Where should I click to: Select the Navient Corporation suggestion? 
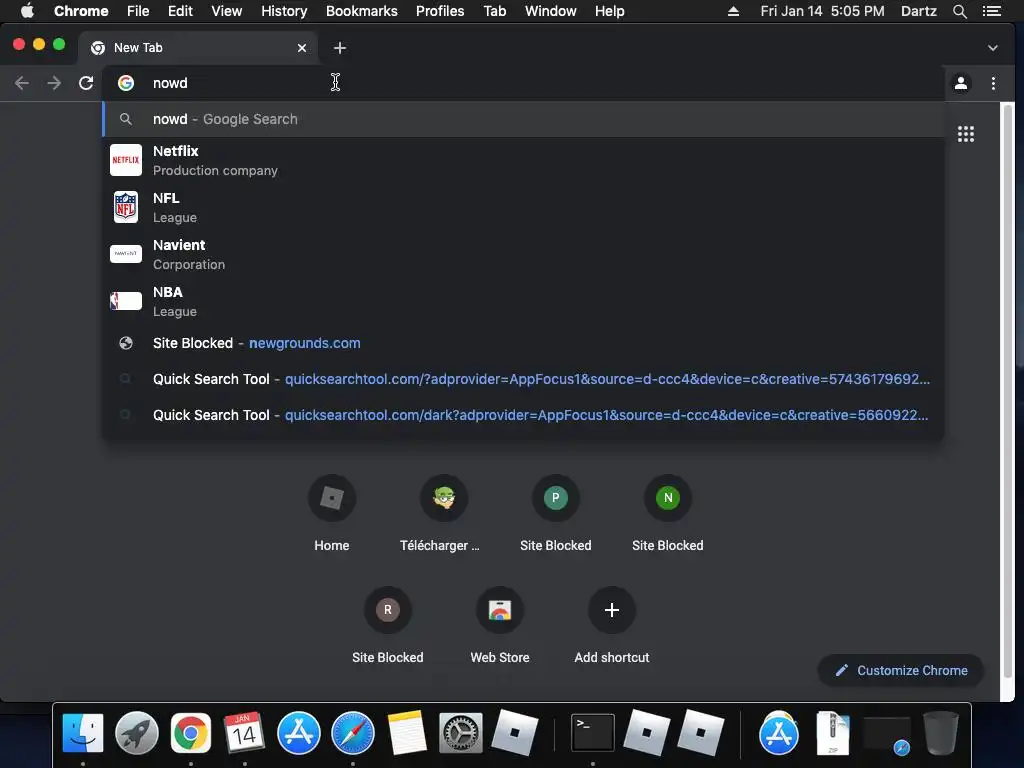click(x=523, y=254)
